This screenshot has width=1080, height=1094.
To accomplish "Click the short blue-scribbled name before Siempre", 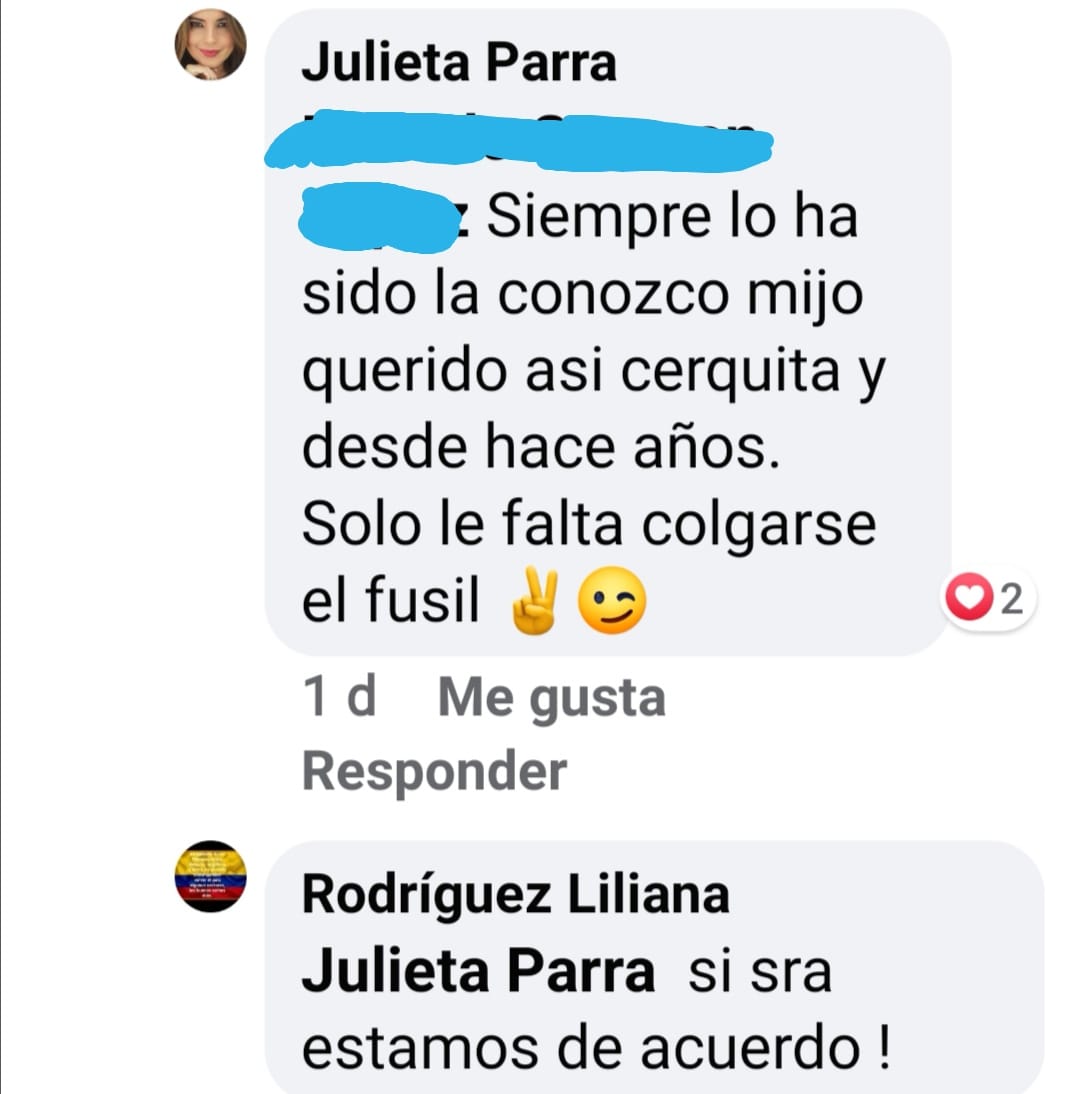I will [377, 217].
